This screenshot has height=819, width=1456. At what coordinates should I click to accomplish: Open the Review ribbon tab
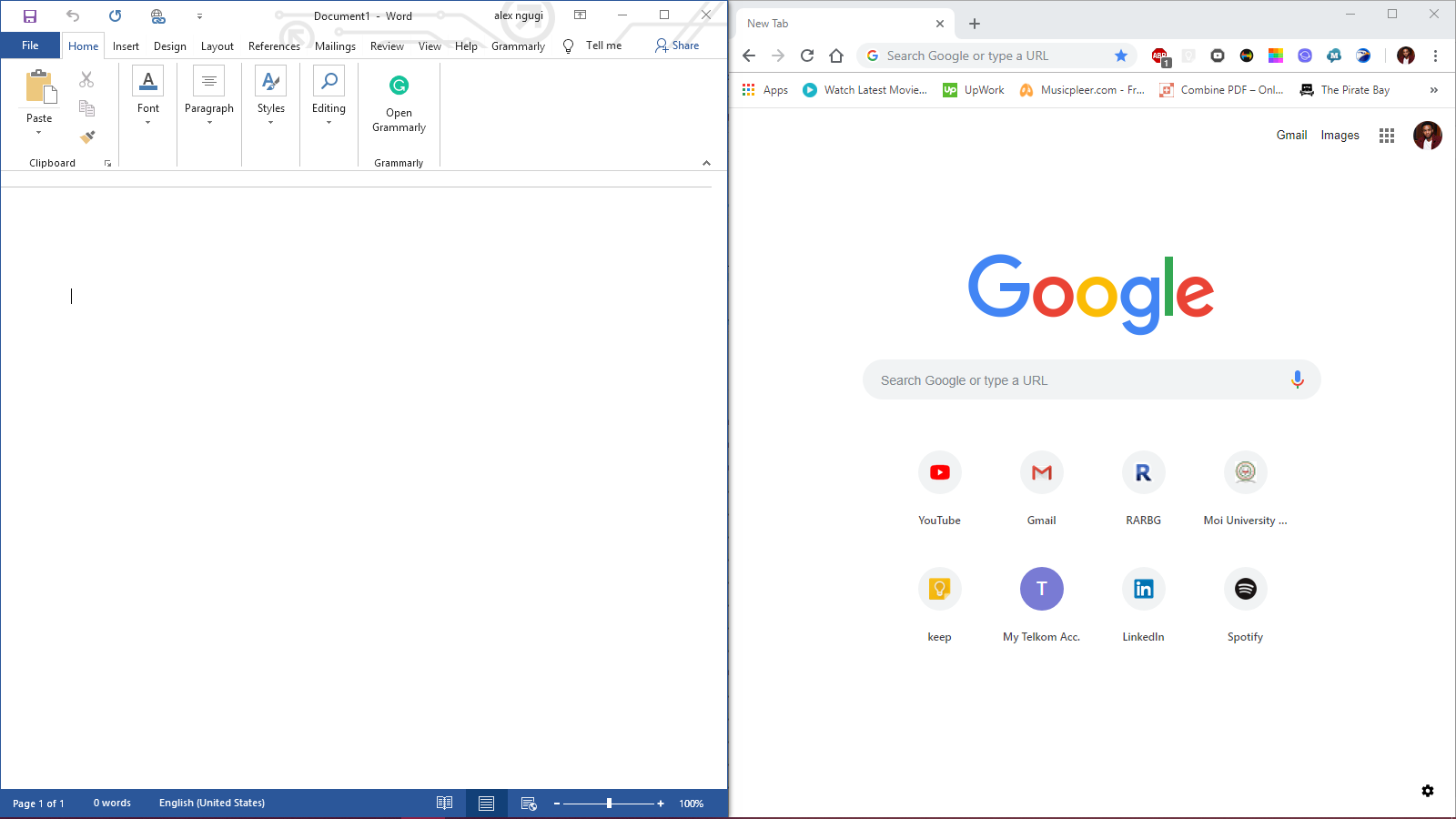387,46
